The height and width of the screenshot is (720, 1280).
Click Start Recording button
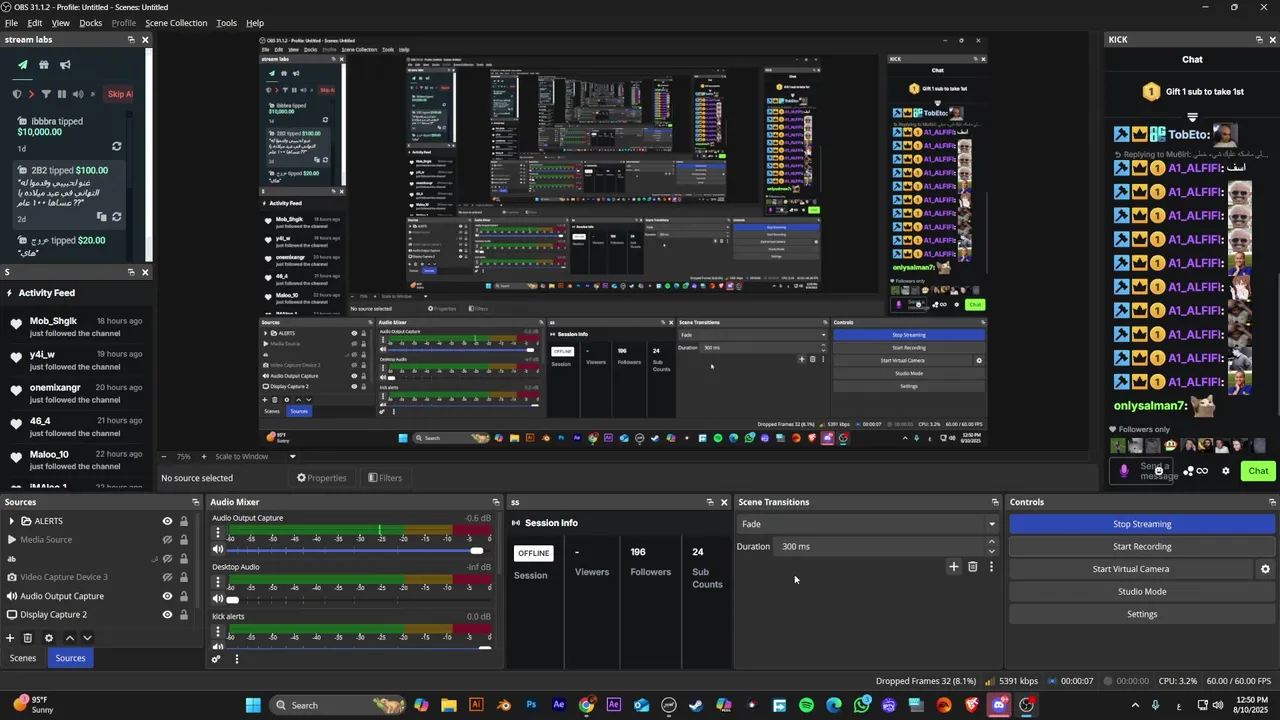pyautogui.click(x=1142, y=547)
